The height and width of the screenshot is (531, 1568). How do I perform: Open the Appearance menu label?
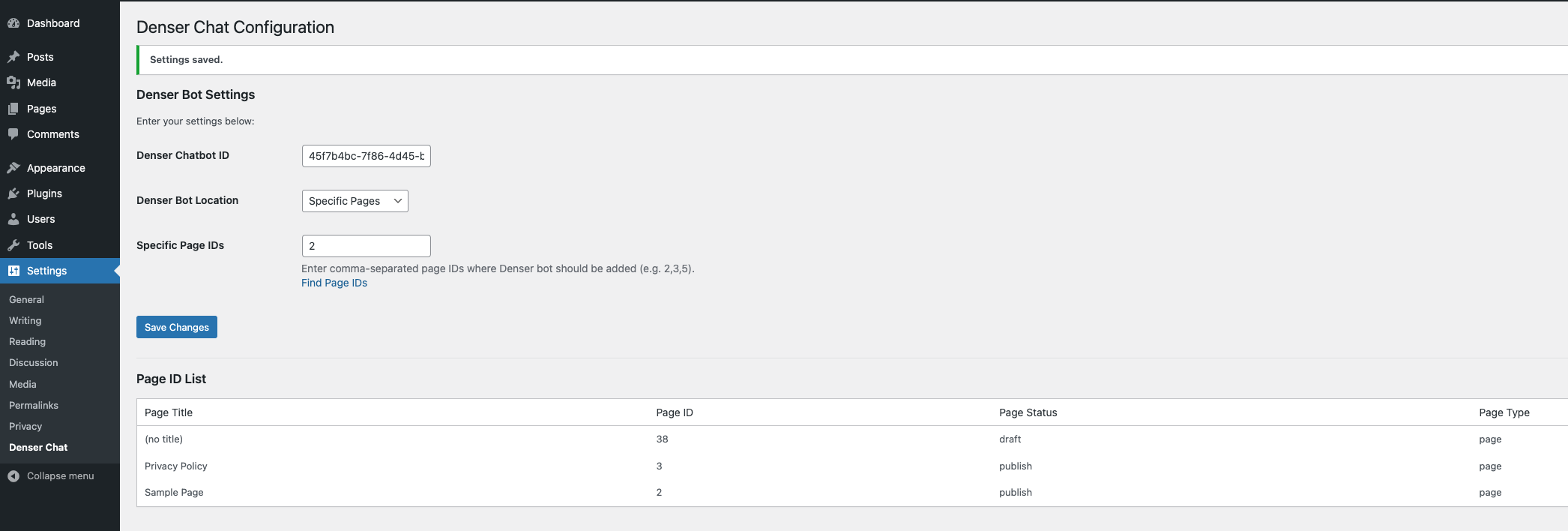[x=56, y=168]
